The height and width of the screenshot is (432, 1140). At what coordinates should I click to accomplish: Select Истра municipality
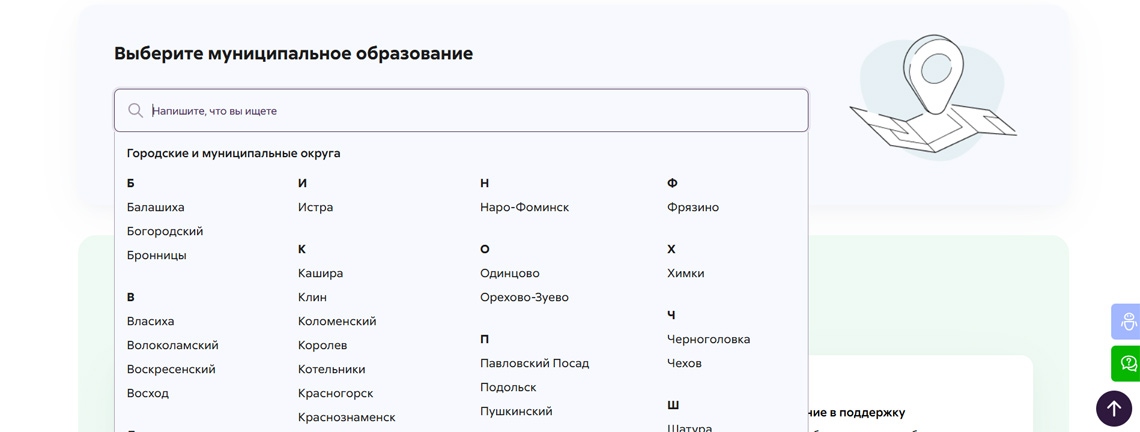pos(316,207)
